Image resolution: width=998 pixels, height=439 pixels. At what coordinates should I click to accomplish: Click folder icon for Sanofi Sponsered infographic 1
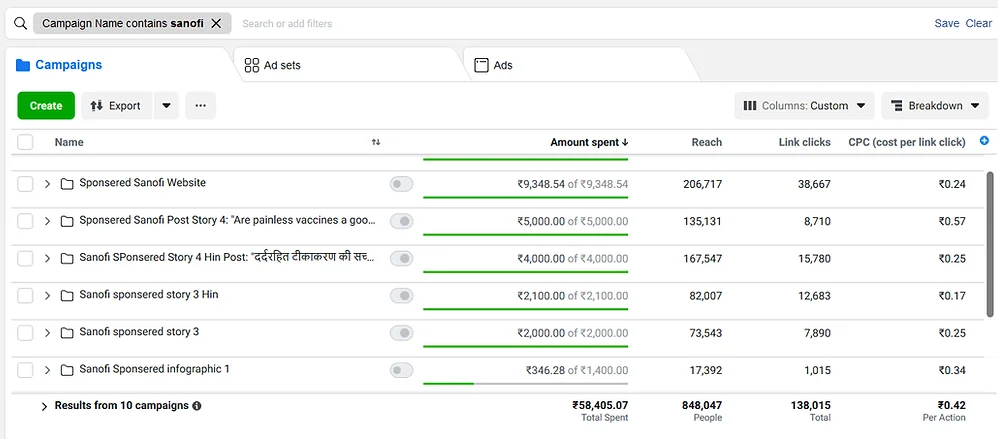coord(67,370)
